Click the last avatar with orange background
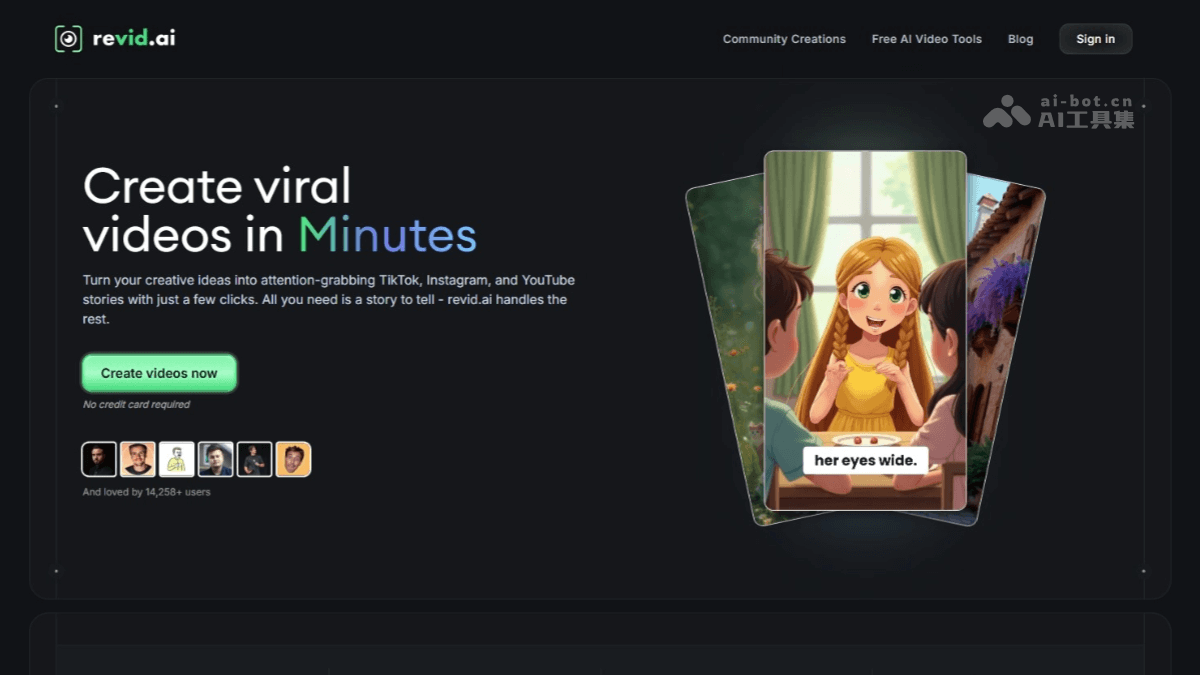Screen dimensions: 1200x675 (293, 459)
